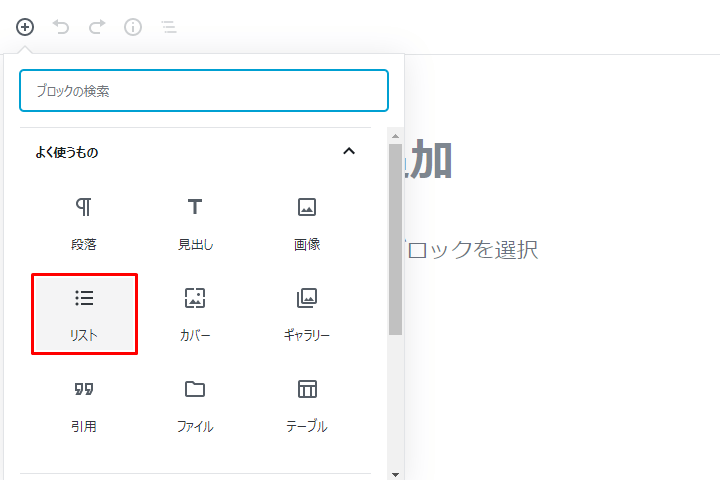
Task: Insert the テーブル table block
Action: pyautogui.click(x=307, y=406)
